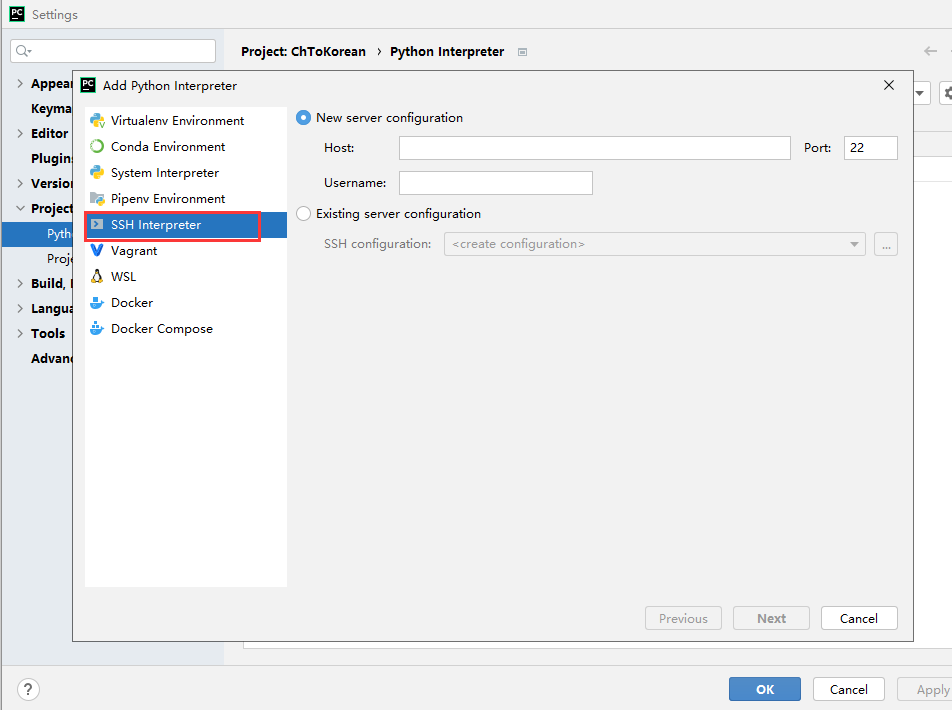Open the Settings help question mark
Image resolution: width=952 pixels, height=710 pixels.
tap(28, 689)
